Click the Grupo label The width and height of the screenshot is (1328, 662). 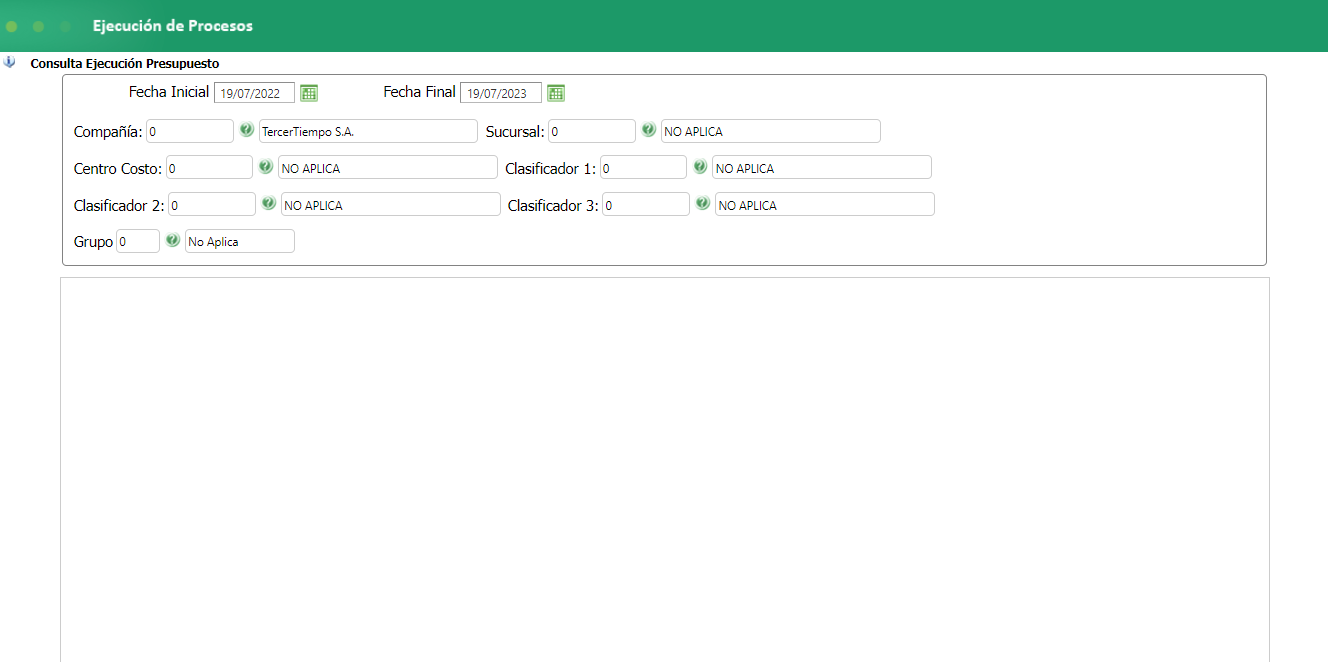pyautogui.click(x=94, y=242)
